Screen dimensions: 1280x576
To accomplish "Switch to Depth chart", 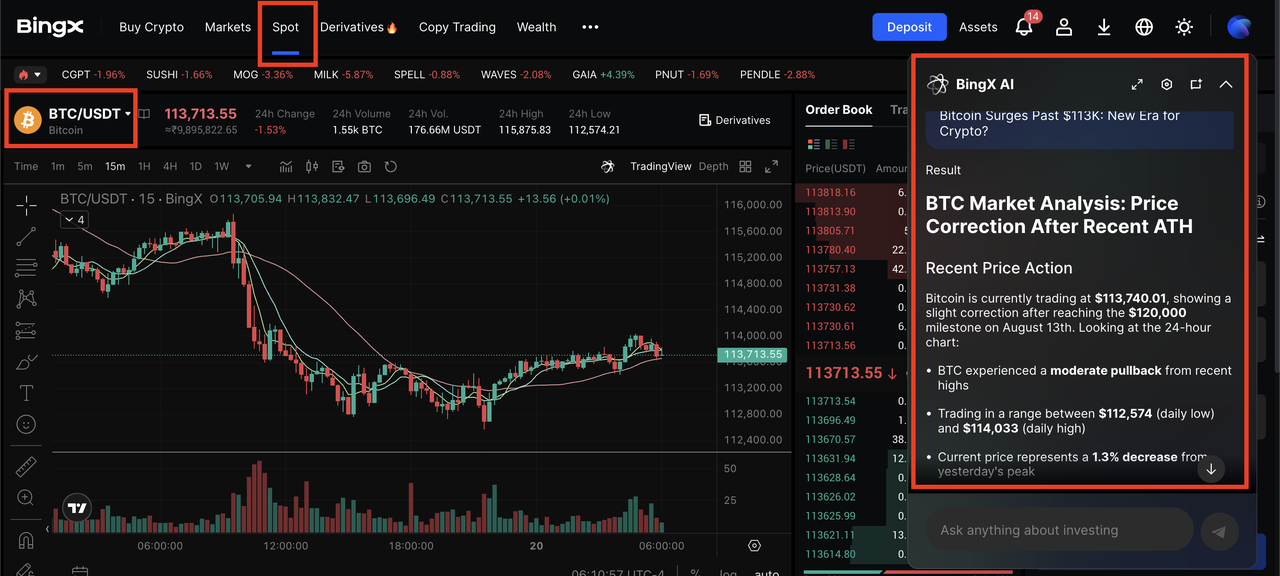I will pos(713,167).
